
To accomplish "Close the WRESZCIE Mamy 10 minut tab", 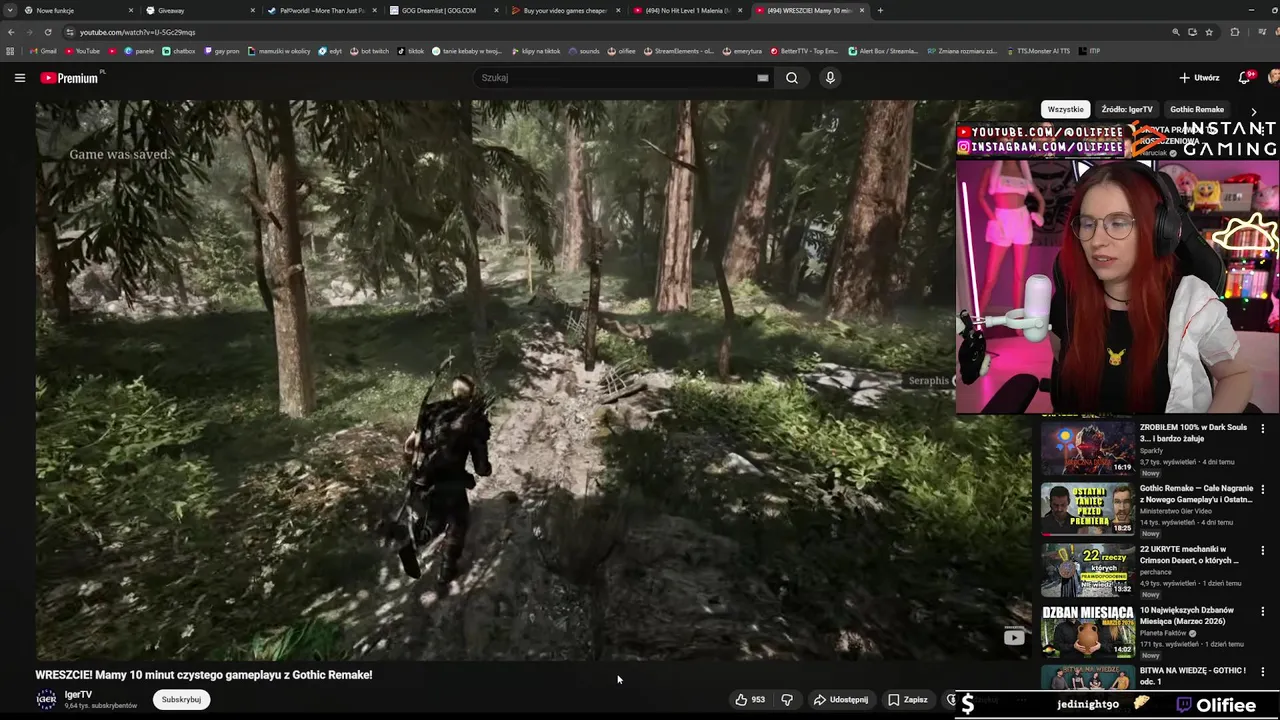I will 862,10.
